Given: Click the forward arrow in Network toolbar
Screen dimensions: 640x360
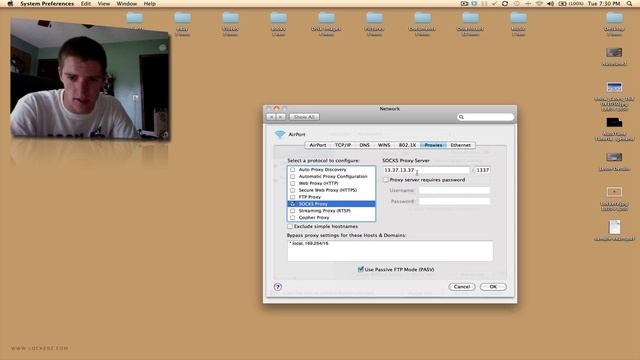Looking at the screenshot, I should pos(281,117).
